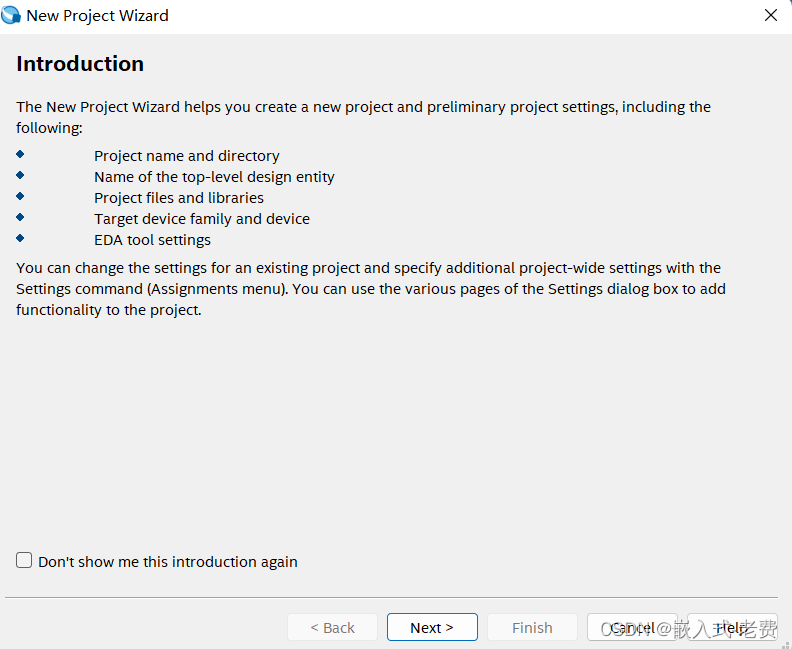Image resolution: width=792 pixels, height=649 pixels.
Task: Click the "New Project Wizard" title text
Action: (97, 15)
